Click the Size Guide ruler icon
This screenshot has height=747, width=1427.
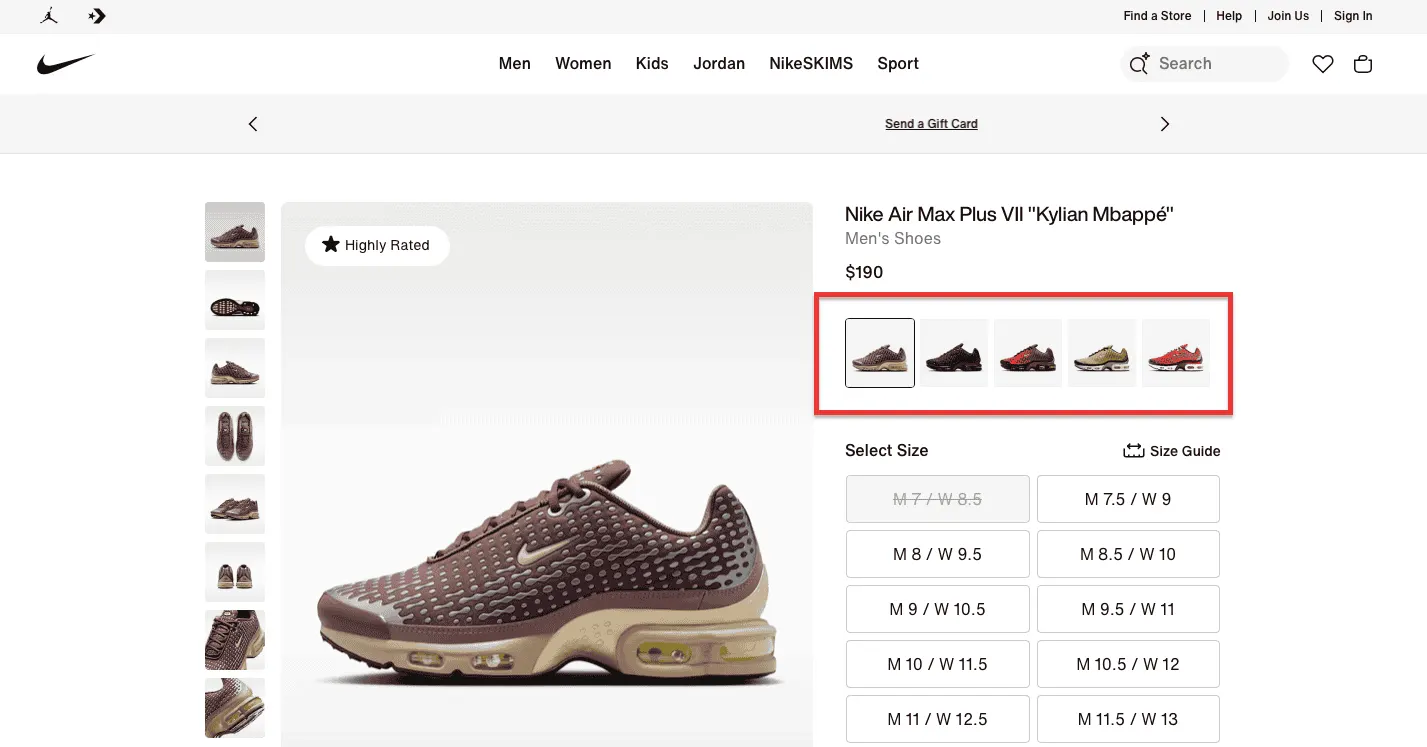(x=1132, y=450)
